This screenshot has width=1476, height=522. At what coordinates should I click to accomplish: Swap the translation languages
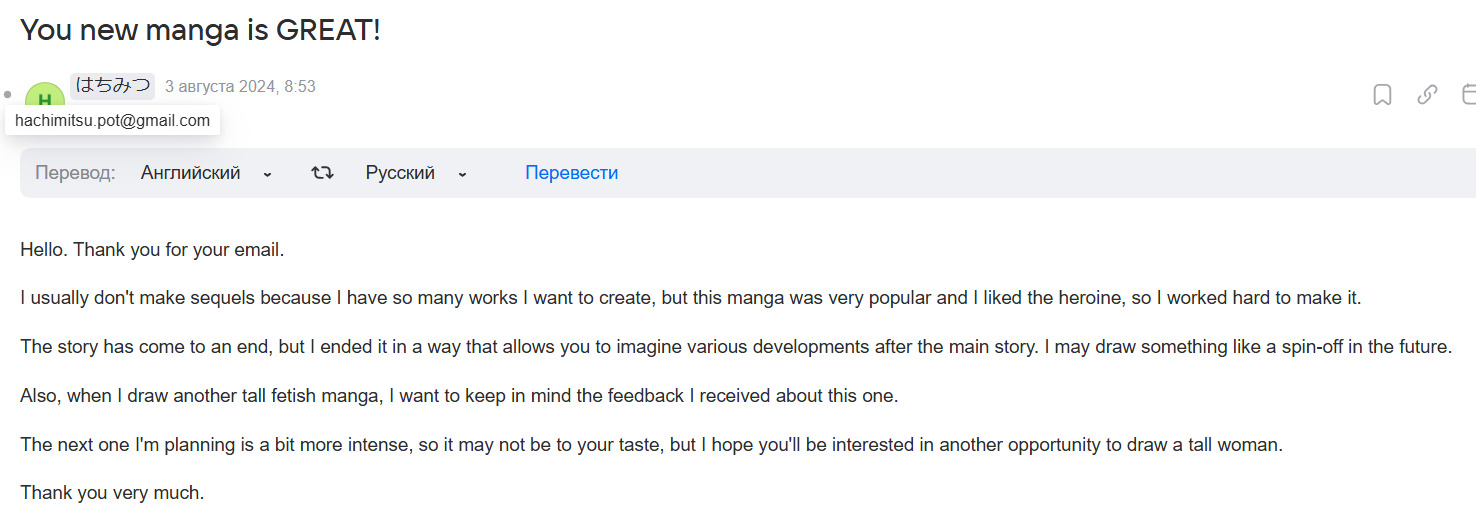coord(322,173)
